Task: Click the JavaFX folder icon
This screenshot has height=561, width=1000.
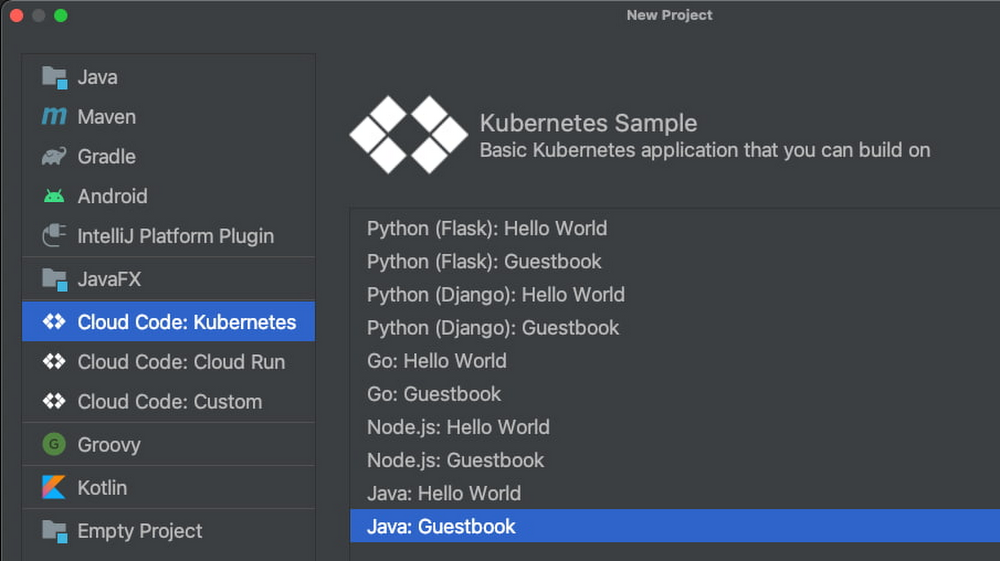Action: click(x=54, y=279)
